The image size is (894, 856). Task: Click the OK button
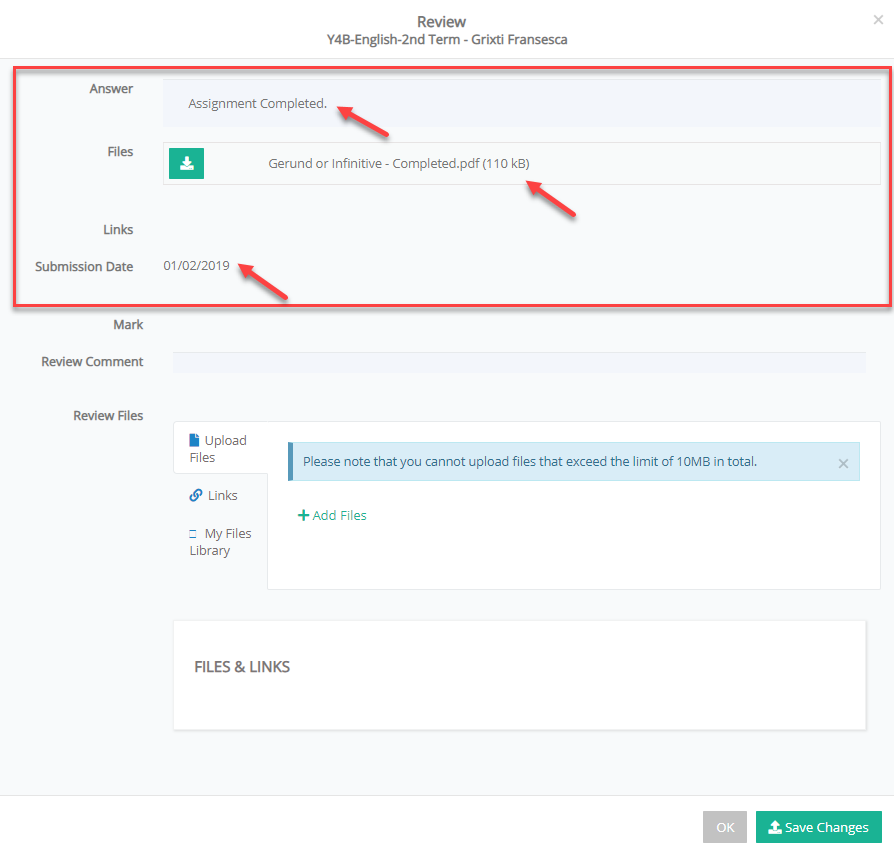(725, 827)
